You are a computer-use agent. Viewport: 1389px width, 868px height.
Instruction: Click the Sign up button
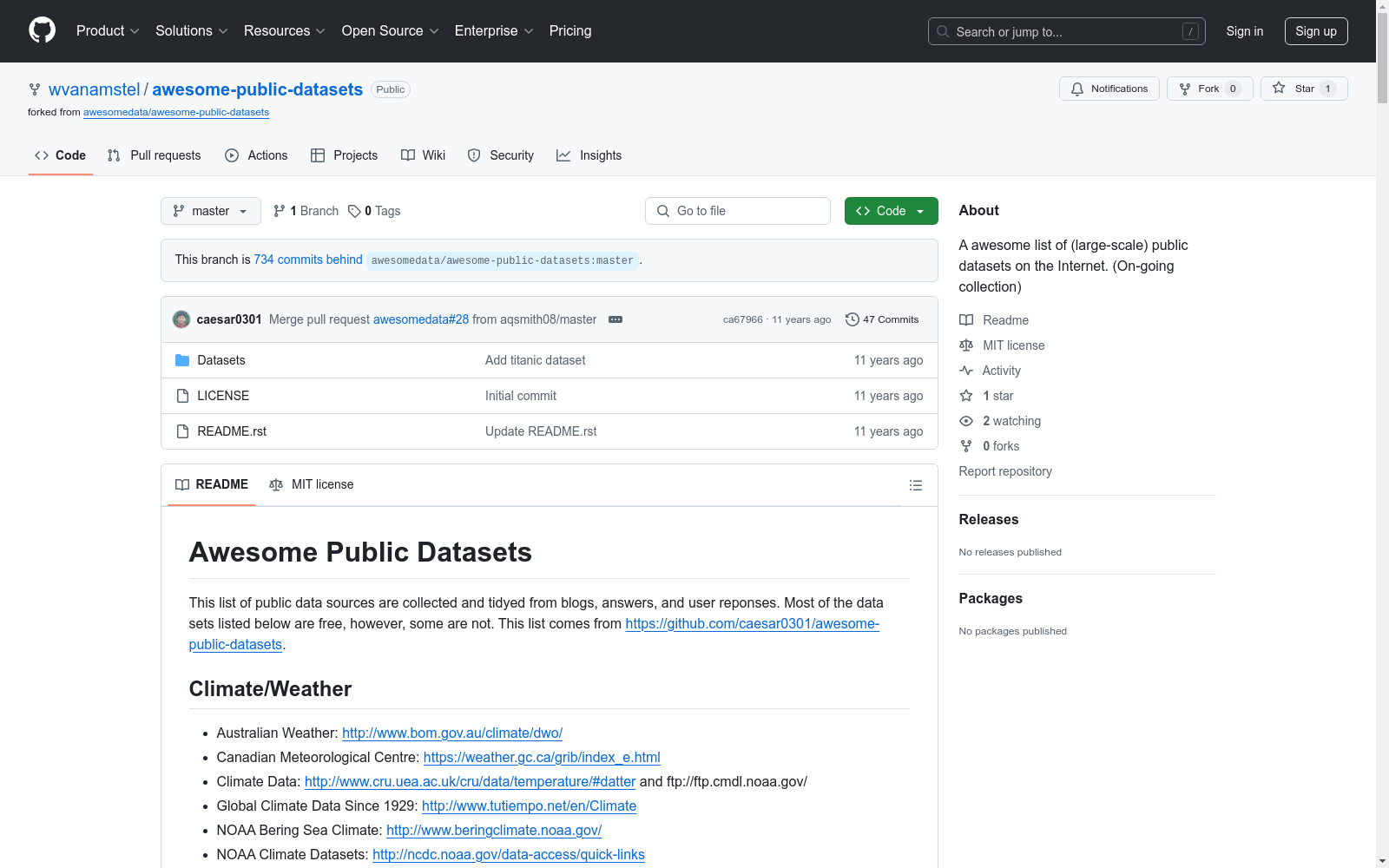point(1316,31)
